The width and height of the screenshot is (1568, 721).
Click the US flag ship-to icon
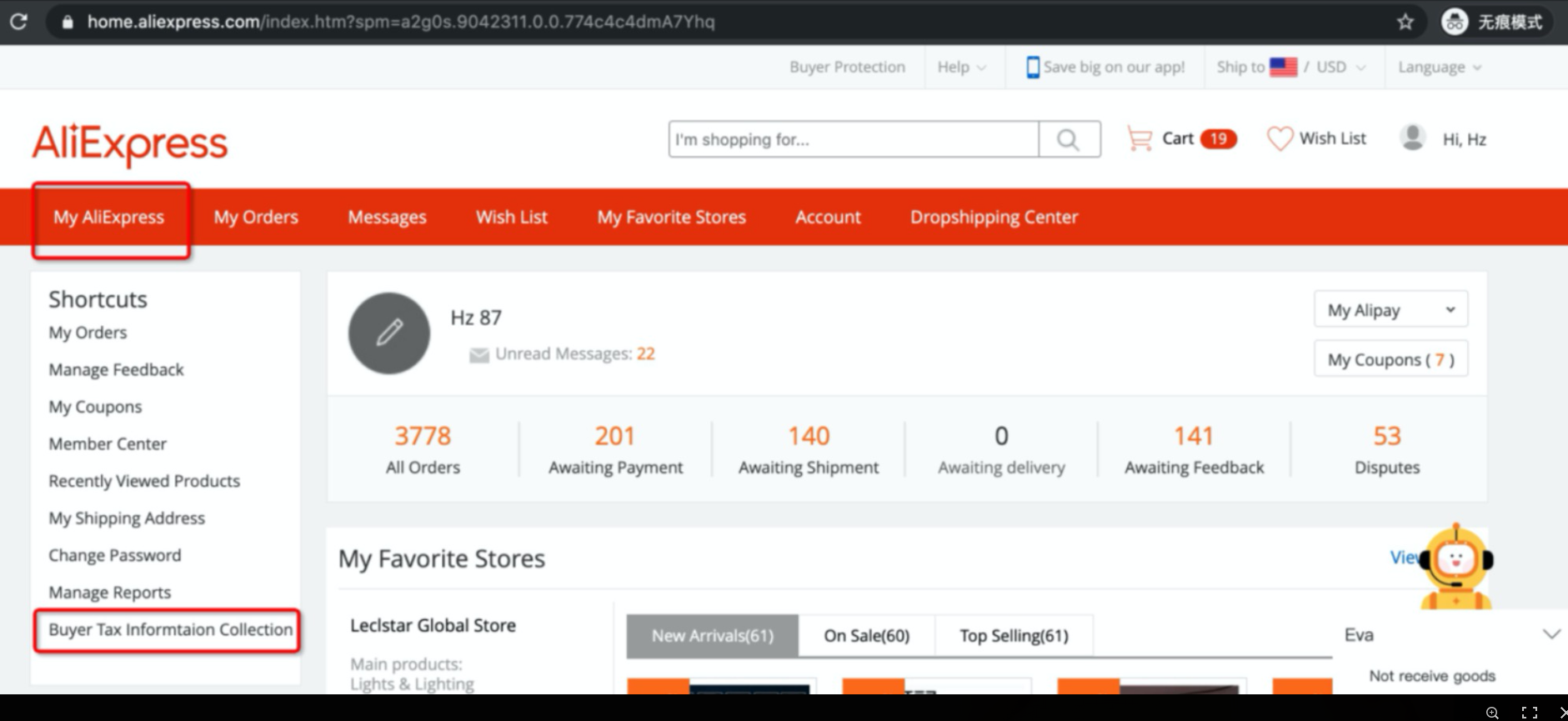(x=1284, y=67)
